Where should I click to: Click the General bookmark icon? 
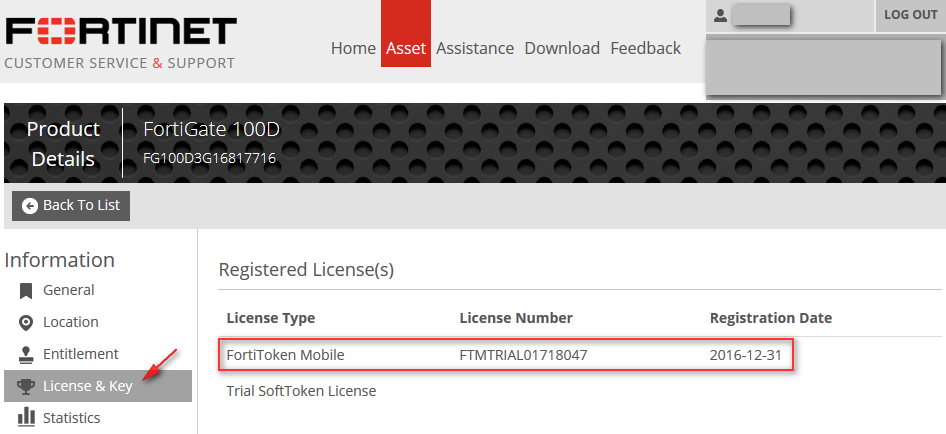(x=25, y=291)
